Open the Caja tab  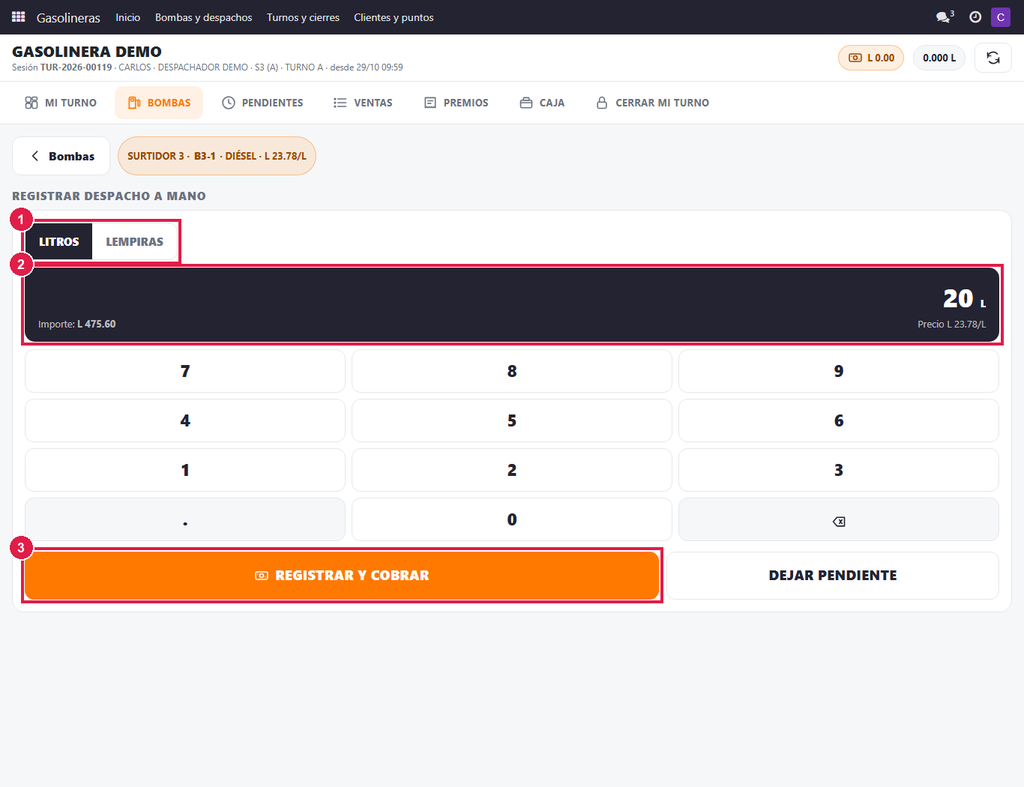pos(542,103)
